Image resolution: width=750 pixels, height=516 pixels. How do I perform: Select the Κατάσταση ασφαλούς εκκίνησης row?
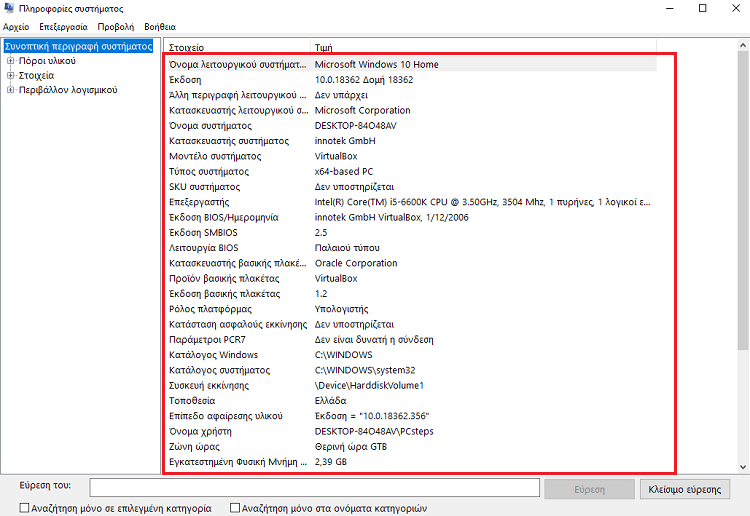point(411,324)
